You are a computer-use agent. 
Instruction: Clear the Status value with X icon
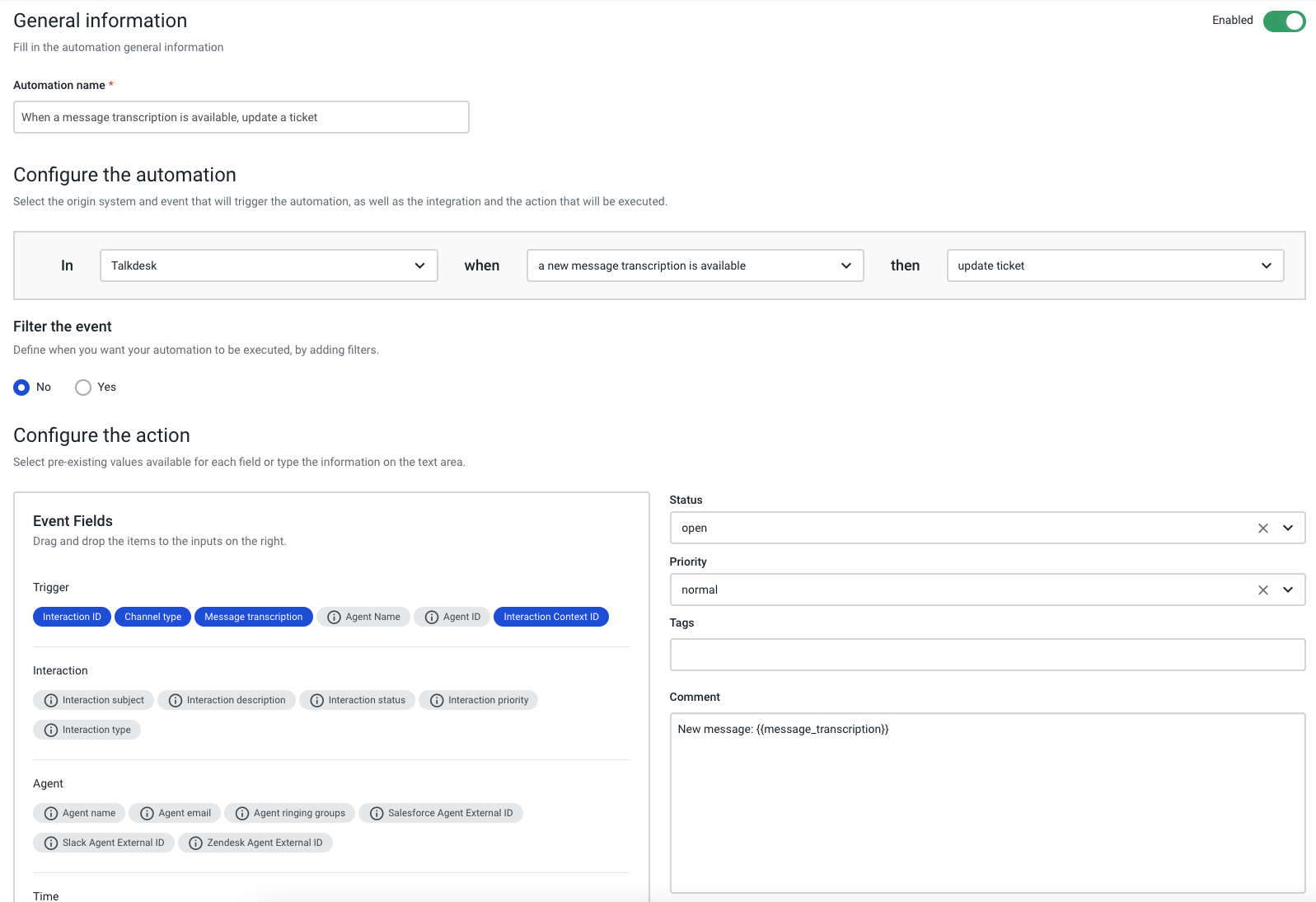(1262, 528)
